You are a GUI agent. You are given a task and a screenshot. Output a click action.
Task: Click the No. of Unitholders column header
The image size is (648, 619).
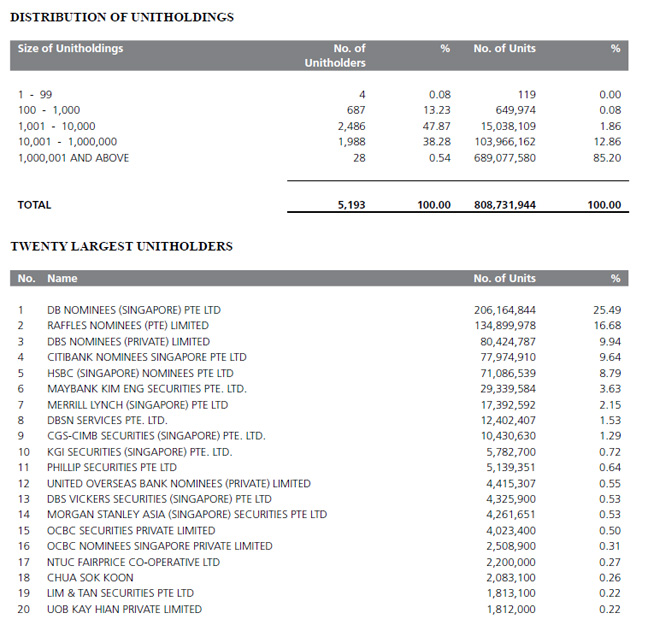tap(335, 55)
